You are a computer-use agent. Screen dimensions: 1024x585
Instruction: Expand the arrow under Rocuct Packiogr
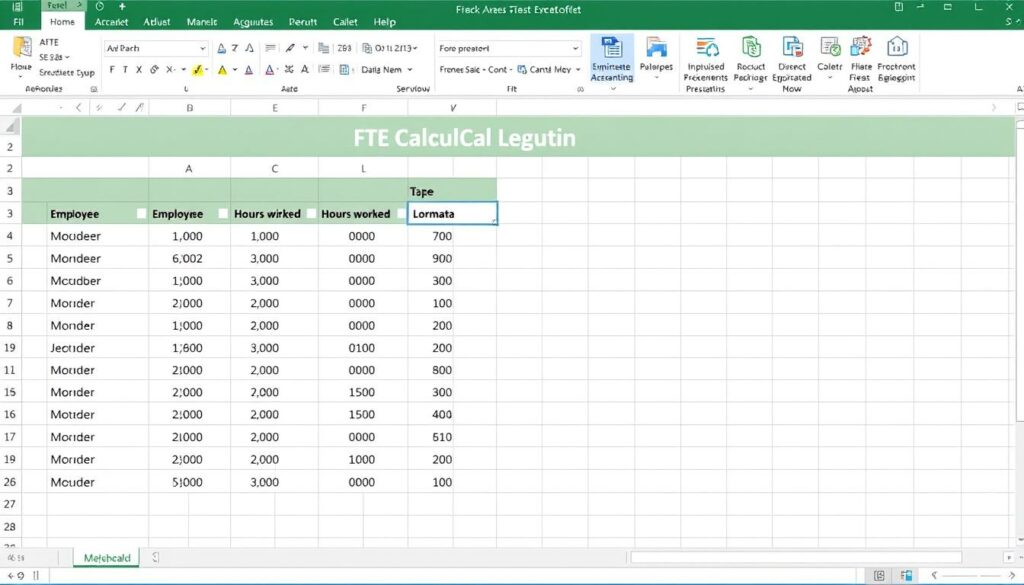(751, 88)
